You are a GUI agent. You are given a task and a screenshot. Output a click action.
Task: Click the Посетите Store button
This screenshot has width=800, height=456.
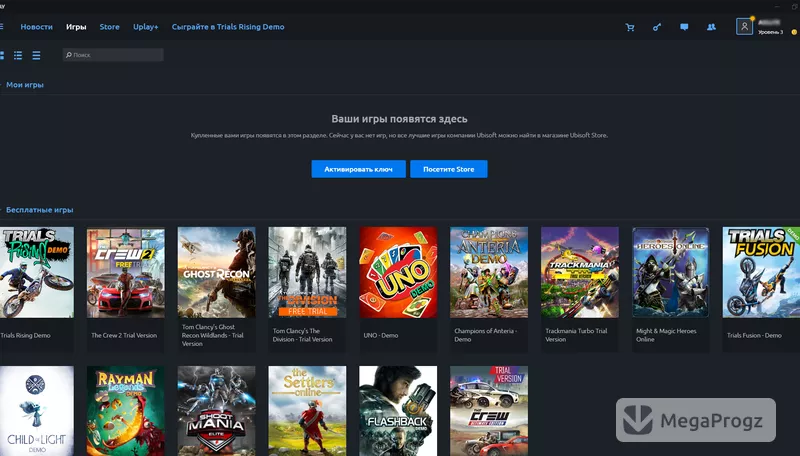[448, 169]
